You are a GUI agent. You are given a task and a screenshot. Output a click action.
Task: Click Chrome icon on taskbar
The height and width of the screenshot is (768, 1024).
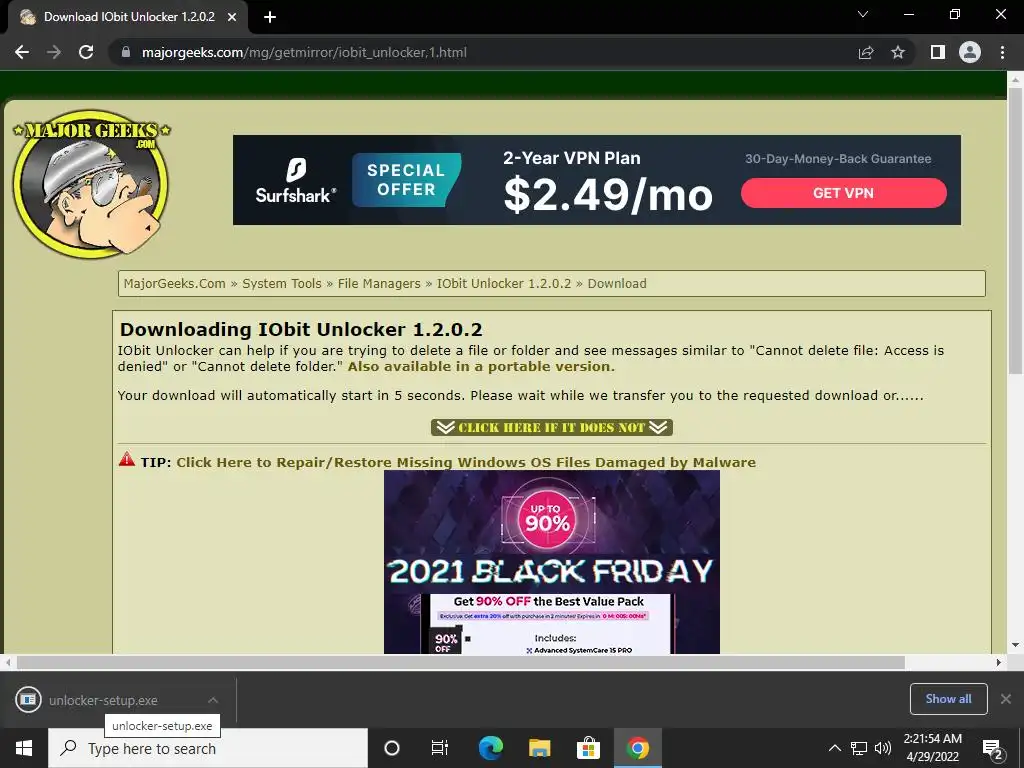point(637,748)
